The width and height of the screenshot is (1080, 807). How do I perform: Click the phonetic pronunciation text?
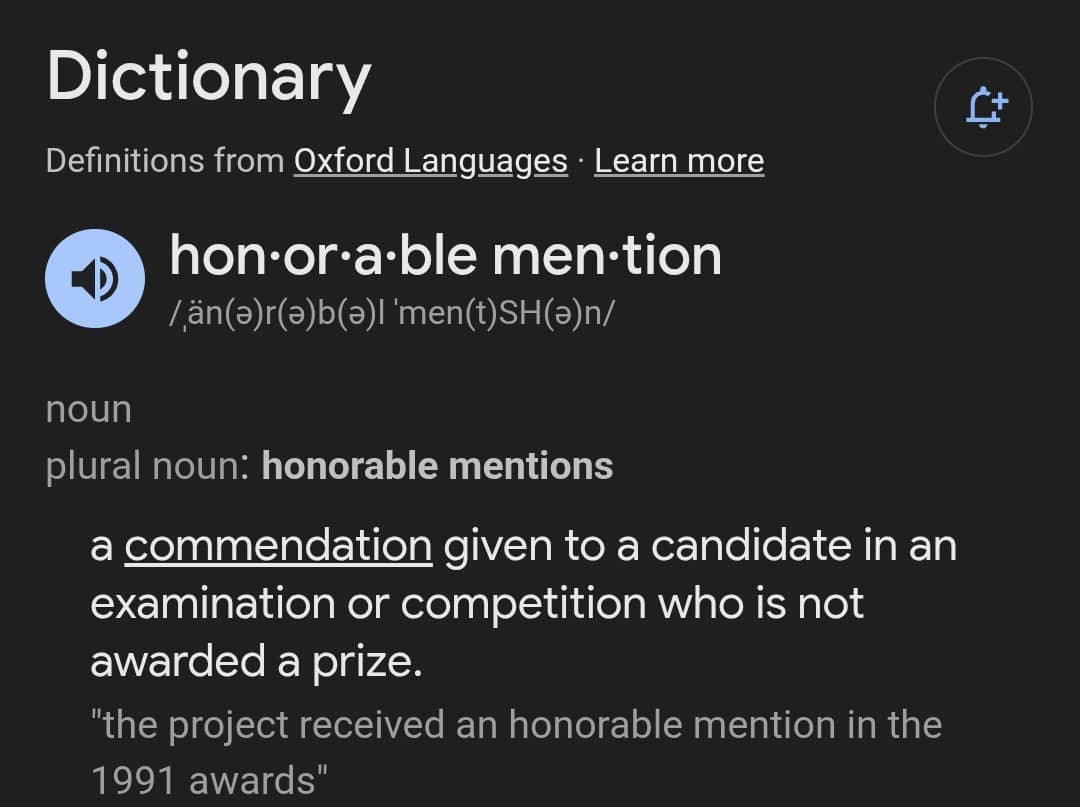[x=392, y=313]
